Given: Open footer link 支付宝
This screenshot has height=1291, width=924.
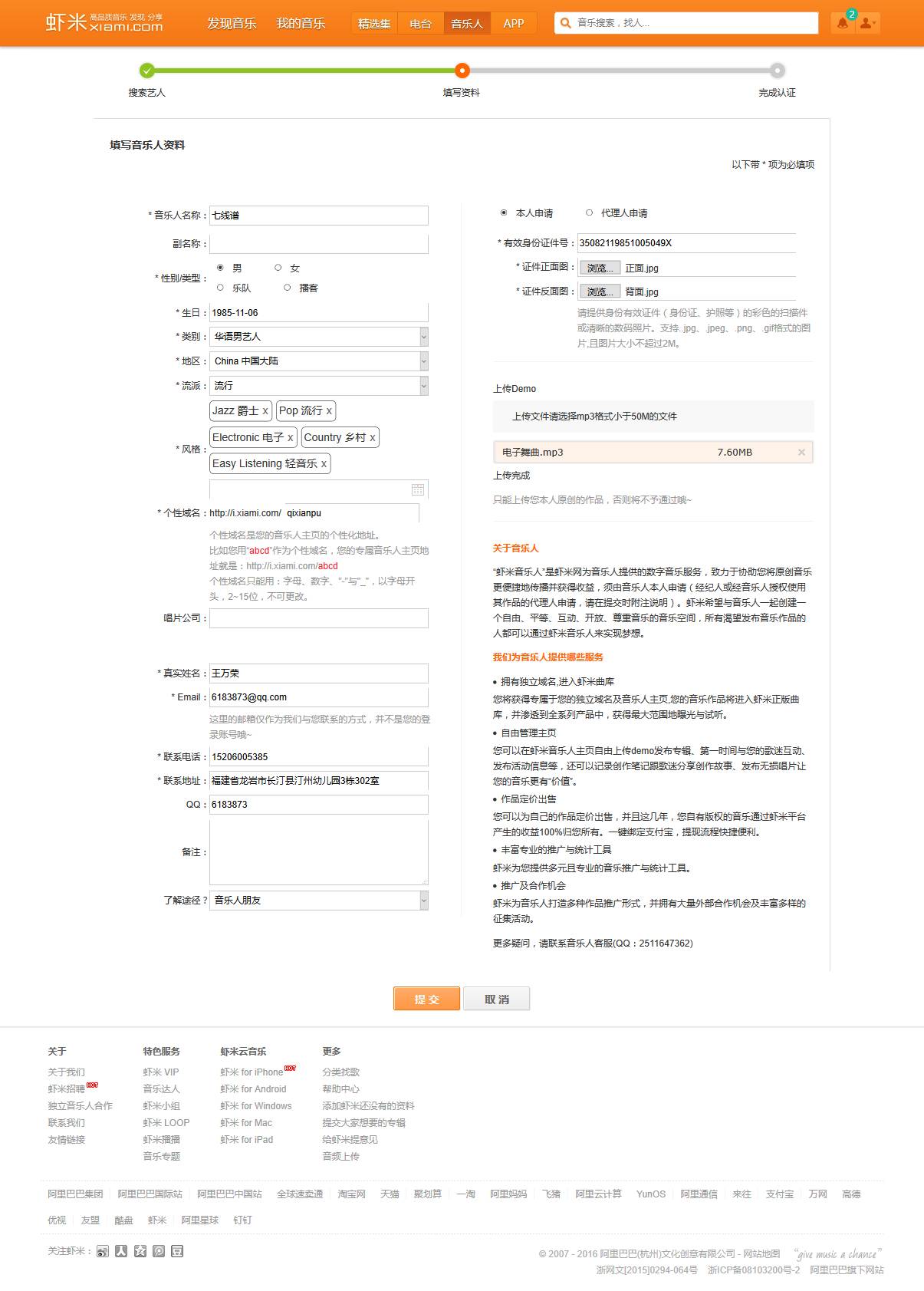Looking at the screenshot, I should pos(780,1194).
